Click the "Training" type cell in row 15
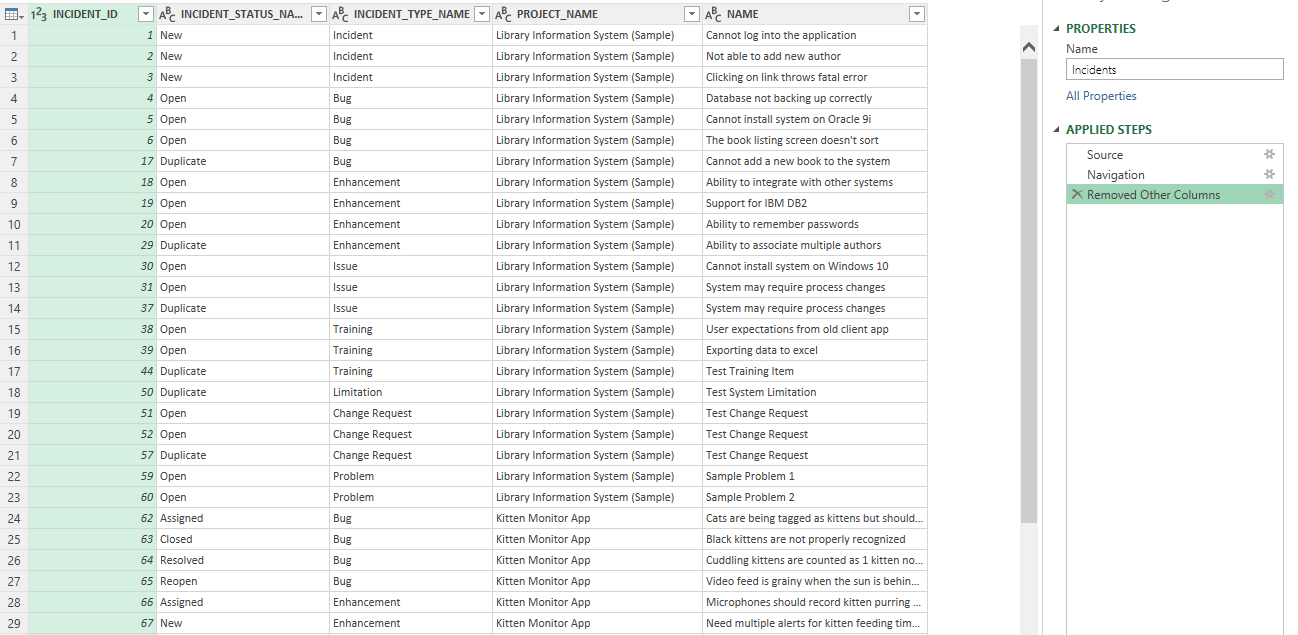1298x635 pixels. pyautogui.click(x=410, y=329)
